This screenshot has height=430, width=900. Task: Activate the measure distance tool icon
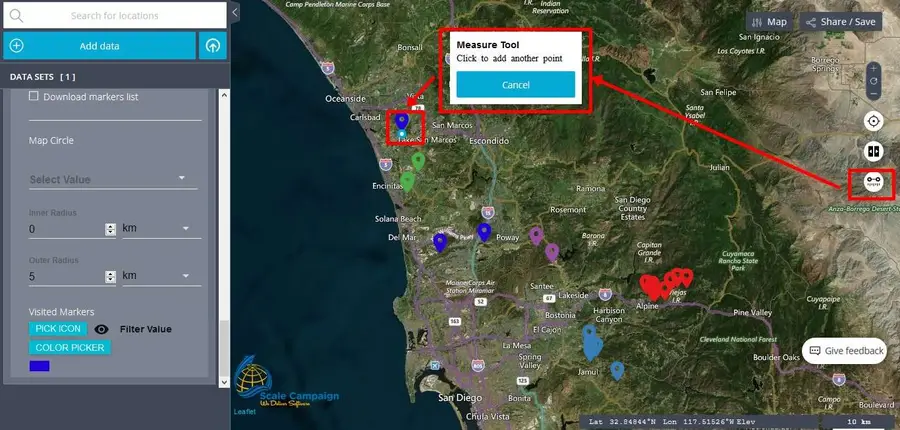click(873, 183)
